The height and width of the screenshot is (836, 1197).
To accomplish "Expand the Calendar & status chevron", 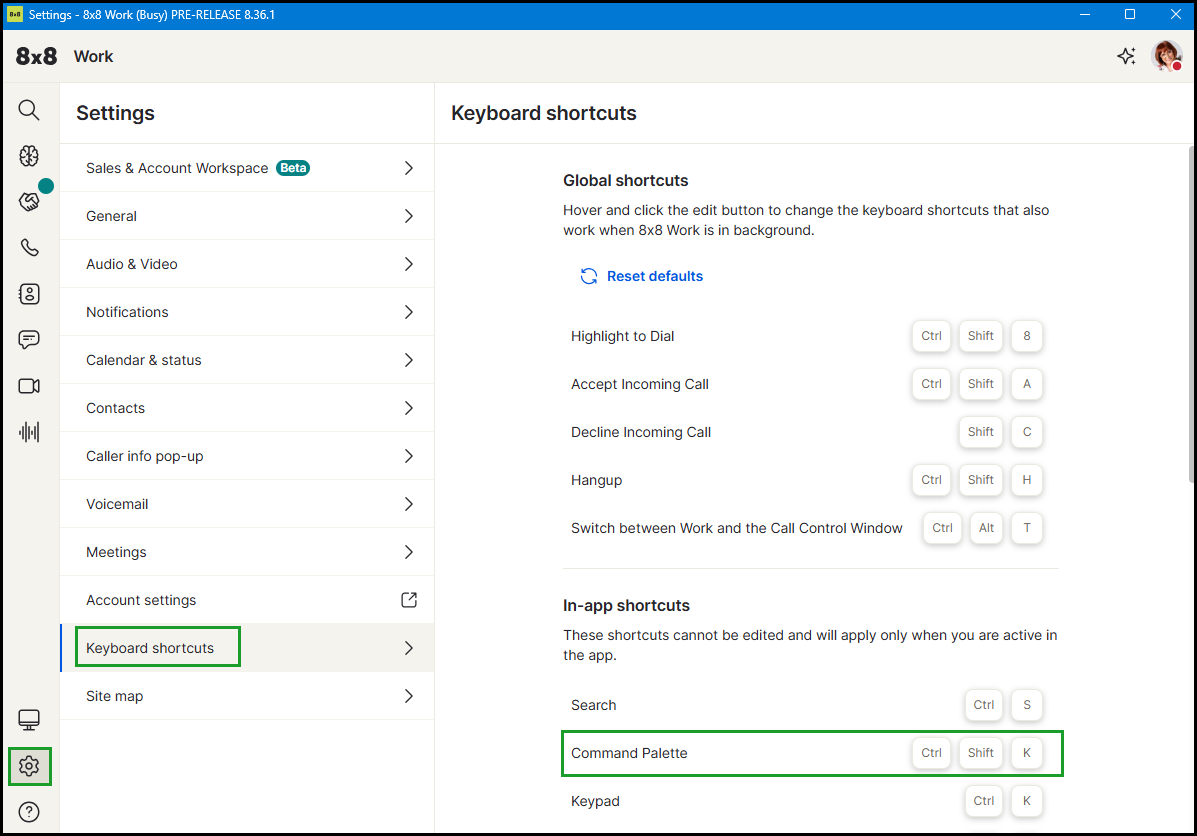I will [x=409, y=360].
